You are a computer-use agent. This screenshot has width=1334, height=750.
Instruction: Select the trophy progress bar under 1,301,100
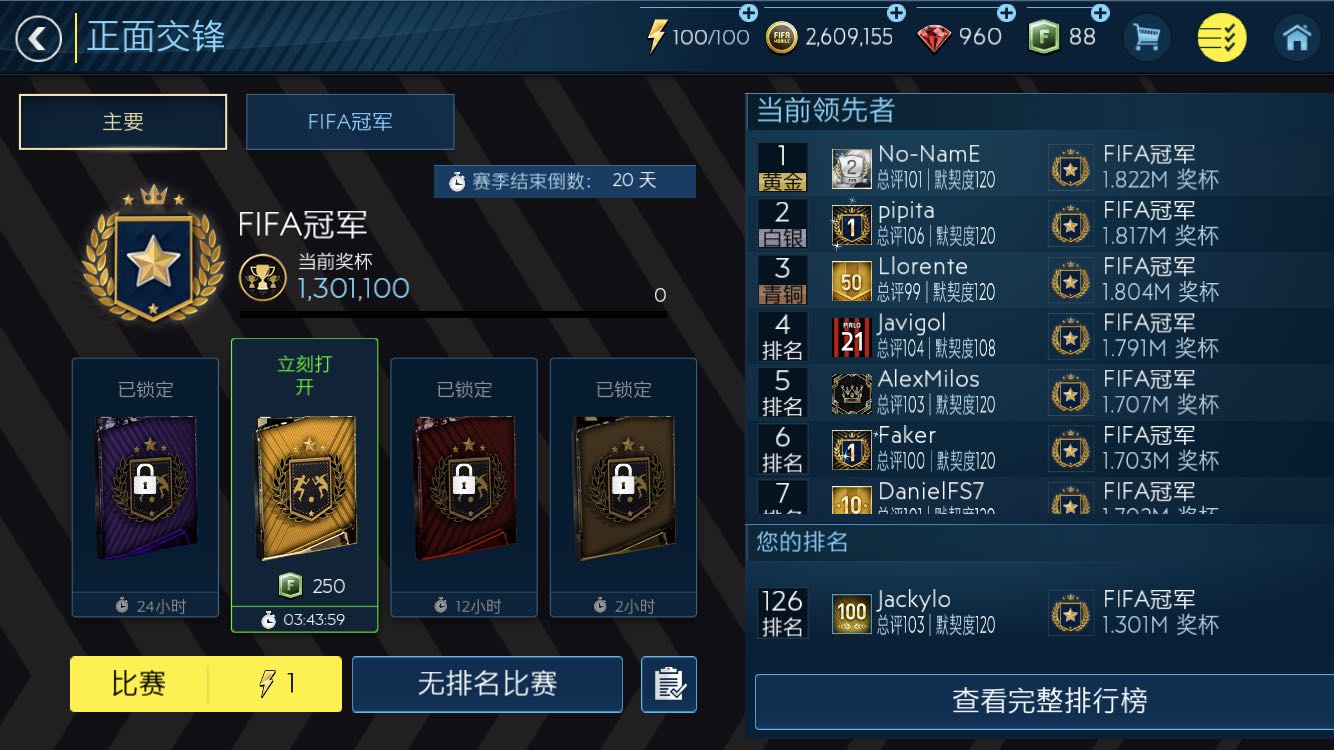pyautogui.click(x=453, y=314)
